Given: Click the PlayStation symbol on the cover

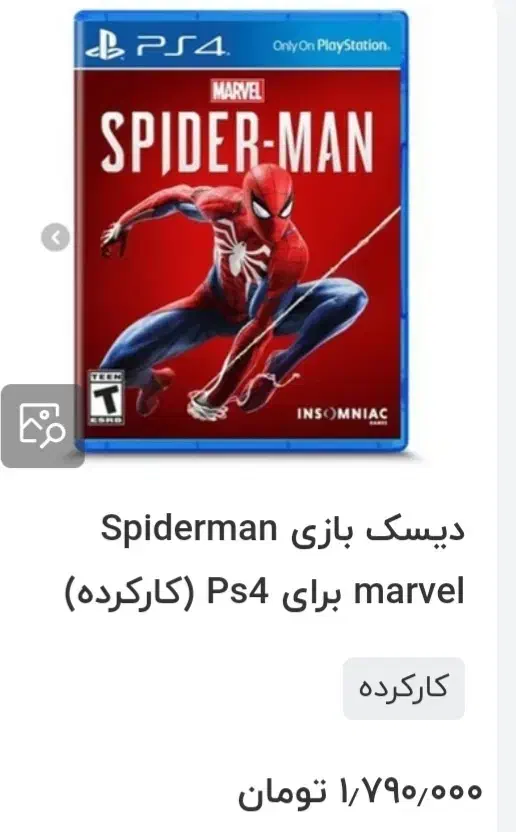Looking at the screenshot, I should point(106,46).
